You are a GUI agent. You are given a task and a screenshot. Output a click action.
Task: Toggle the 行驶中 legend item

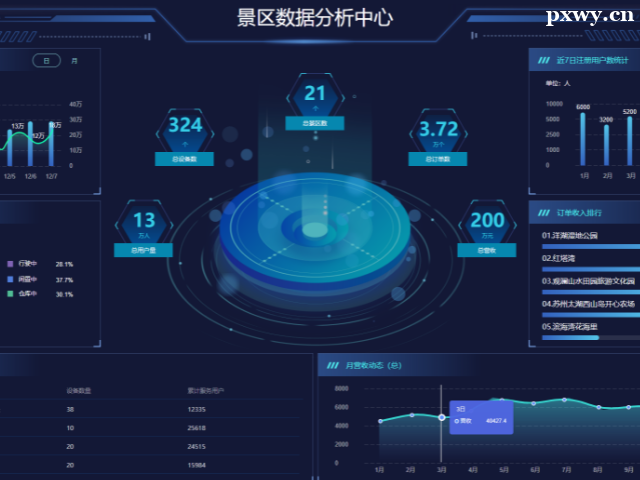click(27, 264)
